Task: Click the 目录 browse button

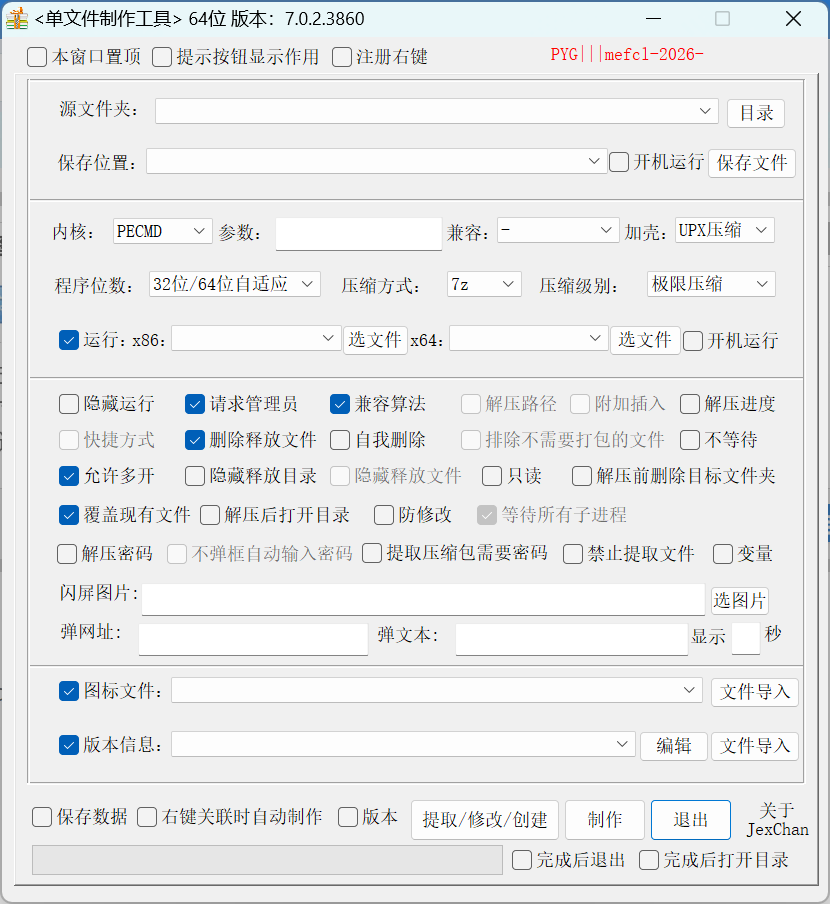Action: tap(755, 113)
